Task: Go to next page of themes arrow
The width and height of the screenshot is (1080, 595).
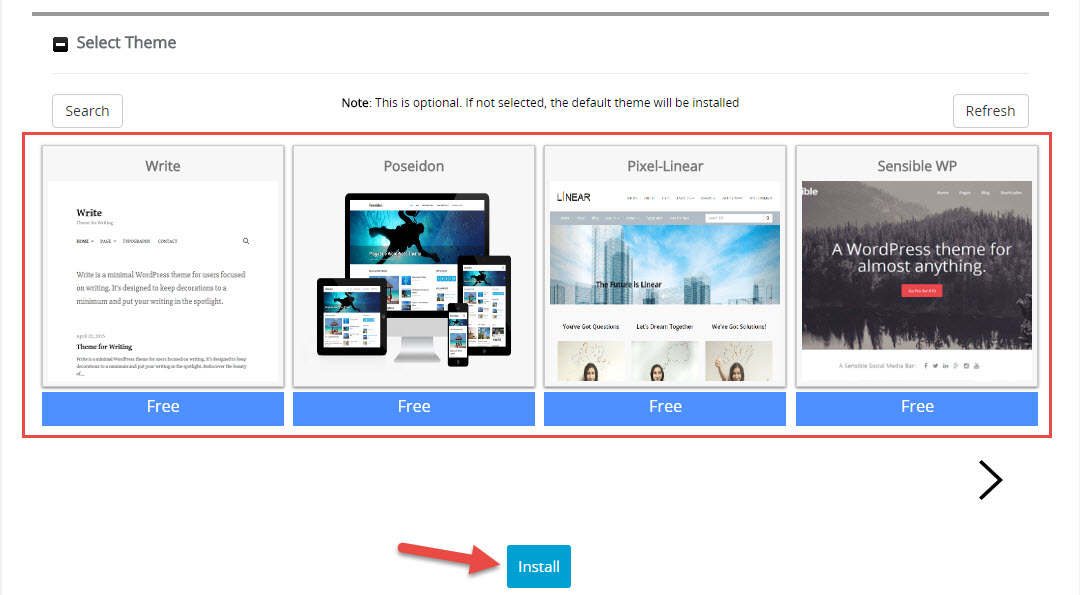Action: [990, 480]
